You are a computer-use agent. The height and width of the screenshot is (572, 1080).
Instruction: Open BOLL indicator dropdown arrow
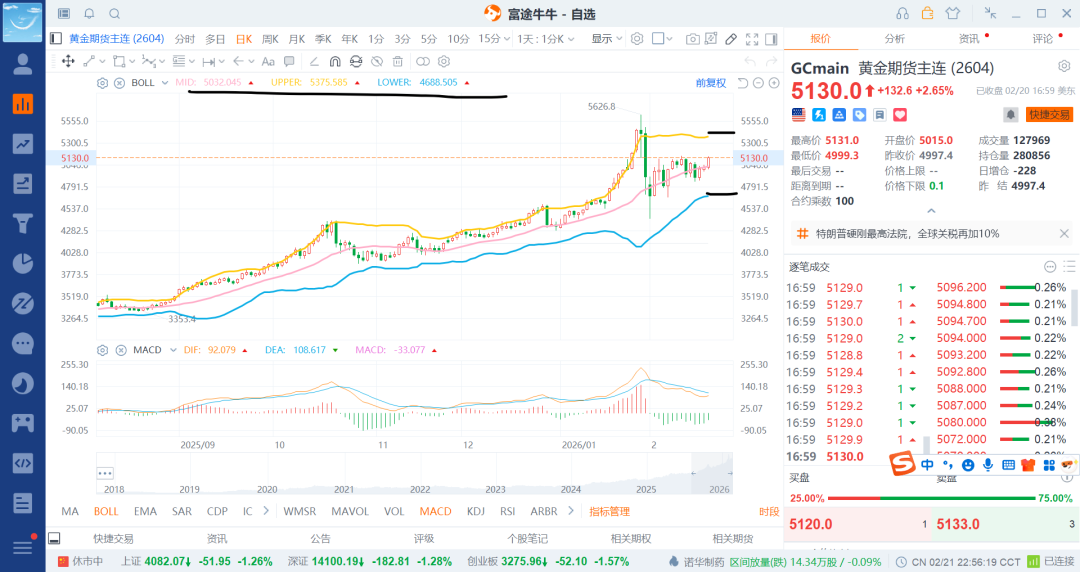click(x=165, y=83)
